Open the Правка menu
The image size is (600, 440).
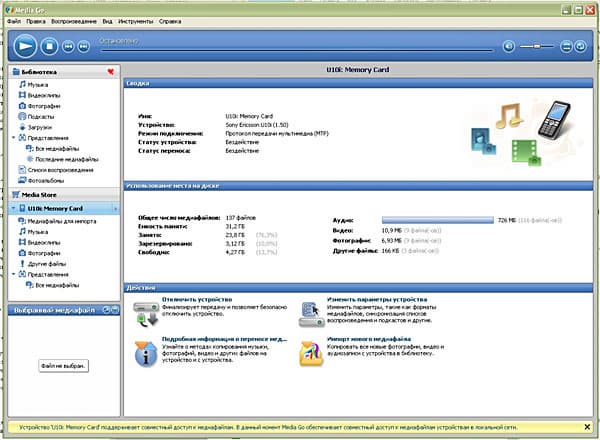(36, 21)
